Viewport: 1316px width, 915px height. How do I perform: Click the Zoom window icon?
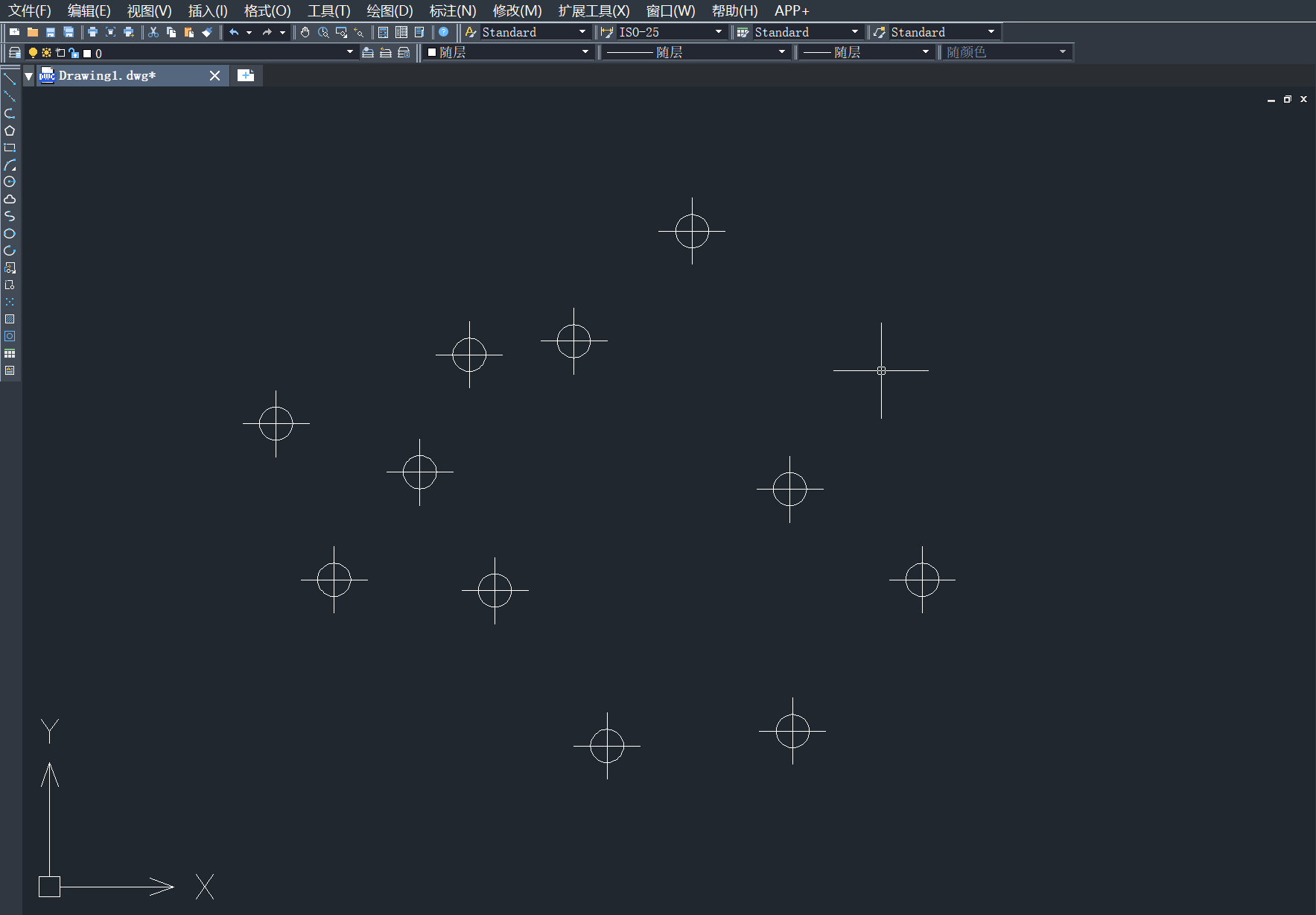click(x=341, y=32)
